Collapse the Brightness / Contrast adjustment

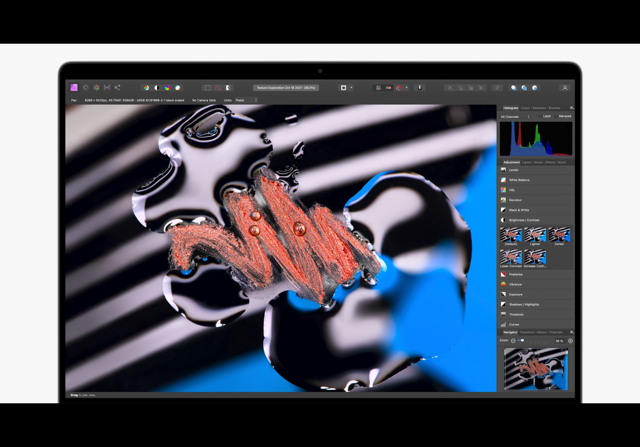tap(536, 220)
